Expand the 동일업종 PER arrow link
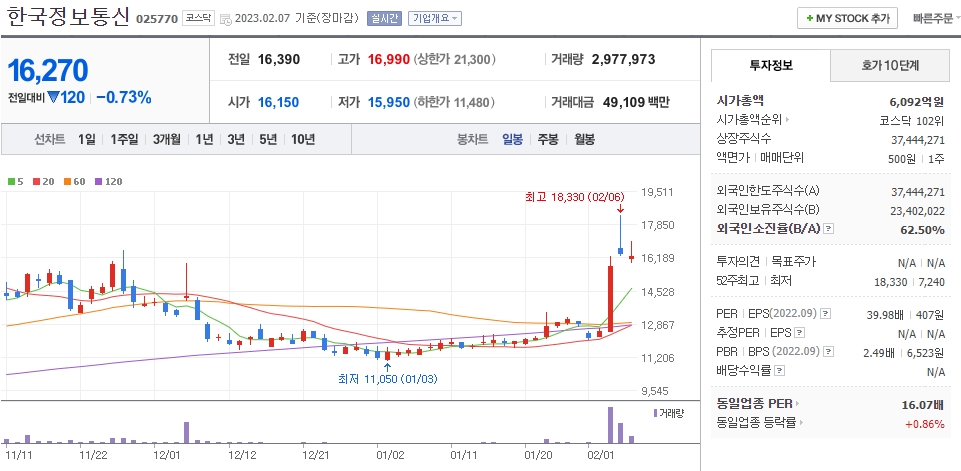Screen dimensions: 961x471 coord(798,404)
